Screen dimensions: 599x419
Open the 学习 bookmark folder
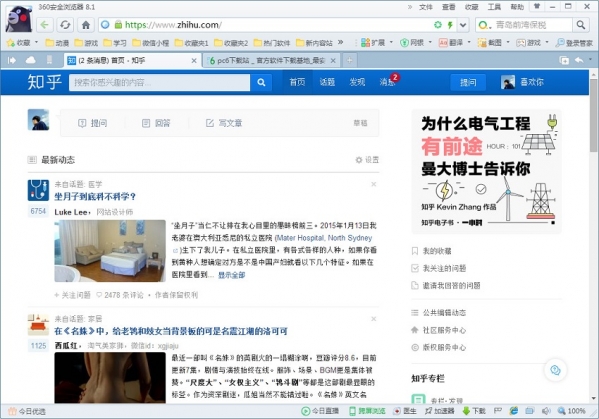point(115,43)
